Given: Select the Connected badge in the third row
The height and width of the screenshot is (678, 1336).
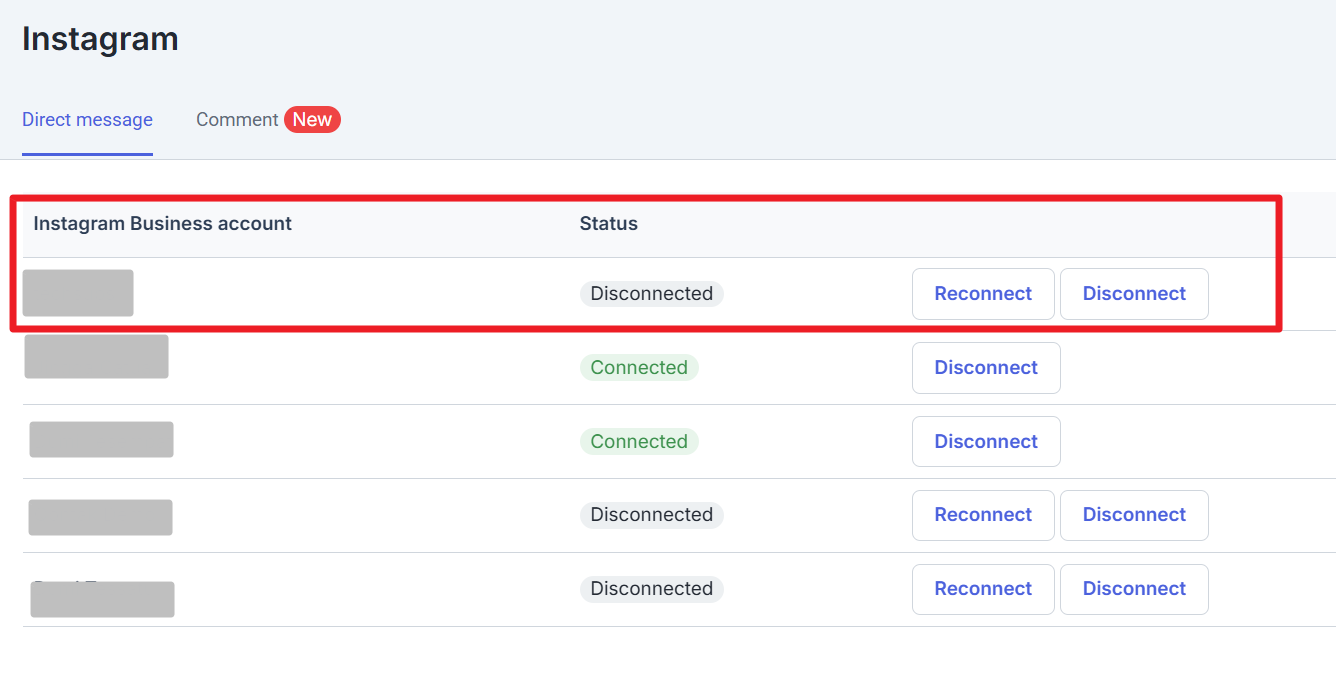Looking at the screenshot, I should click(x=639, y=442).
